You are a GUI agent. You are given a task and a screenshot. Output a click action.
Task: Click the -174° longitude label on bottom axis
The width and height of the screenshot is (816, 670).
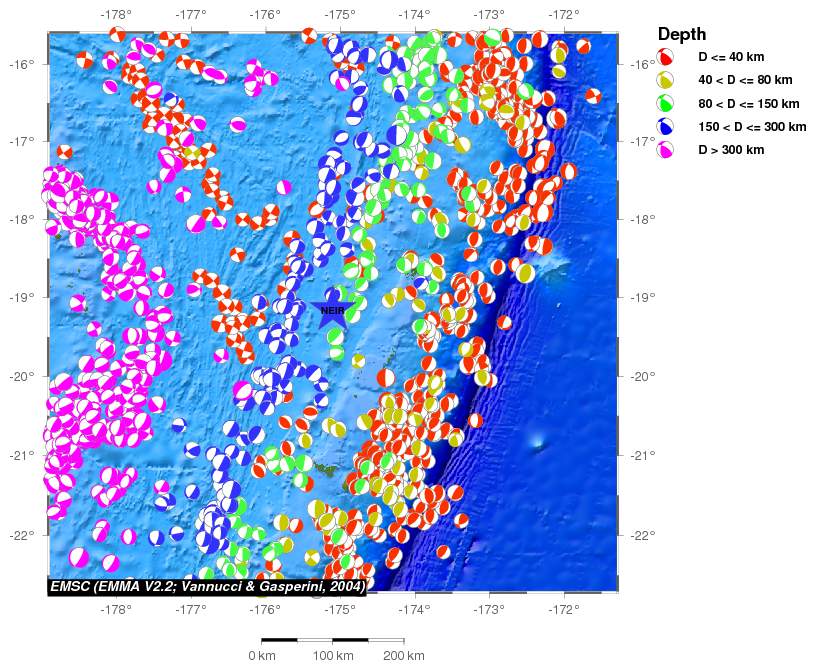point(415,609)
